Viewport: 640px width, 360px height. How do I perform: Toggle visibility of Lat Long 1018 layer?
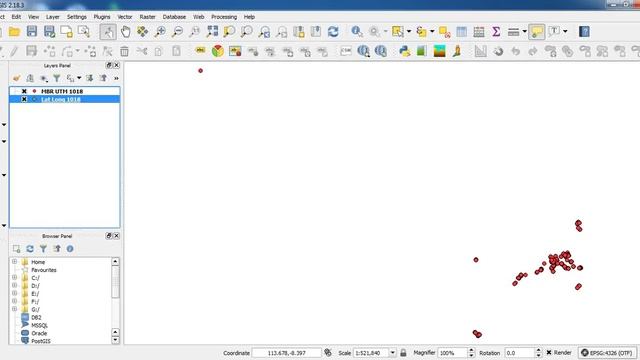pos(24,99)
